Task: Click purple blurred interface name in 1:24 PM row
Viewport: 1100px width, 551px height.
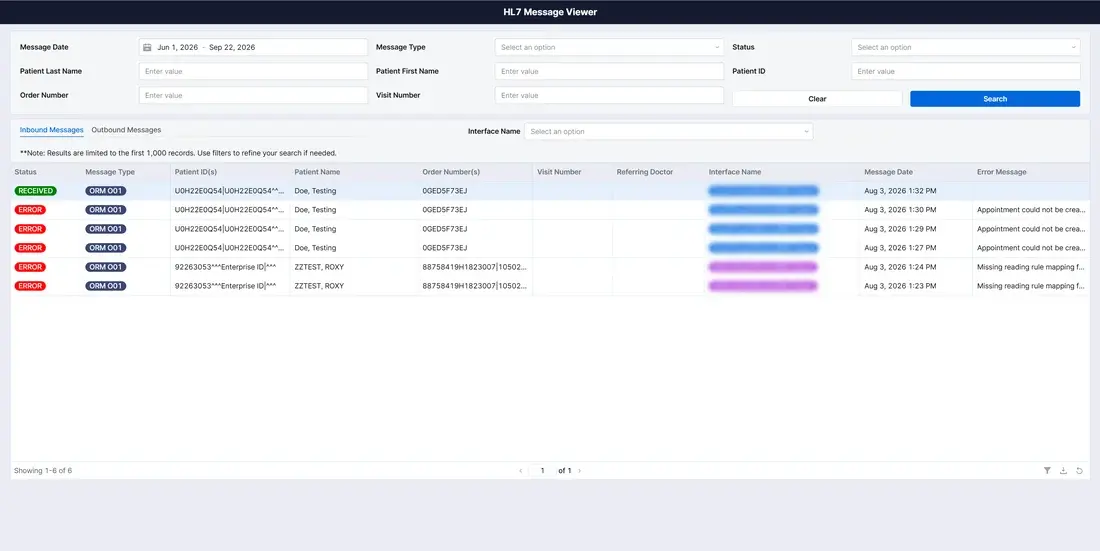Action: coord(763,267)
